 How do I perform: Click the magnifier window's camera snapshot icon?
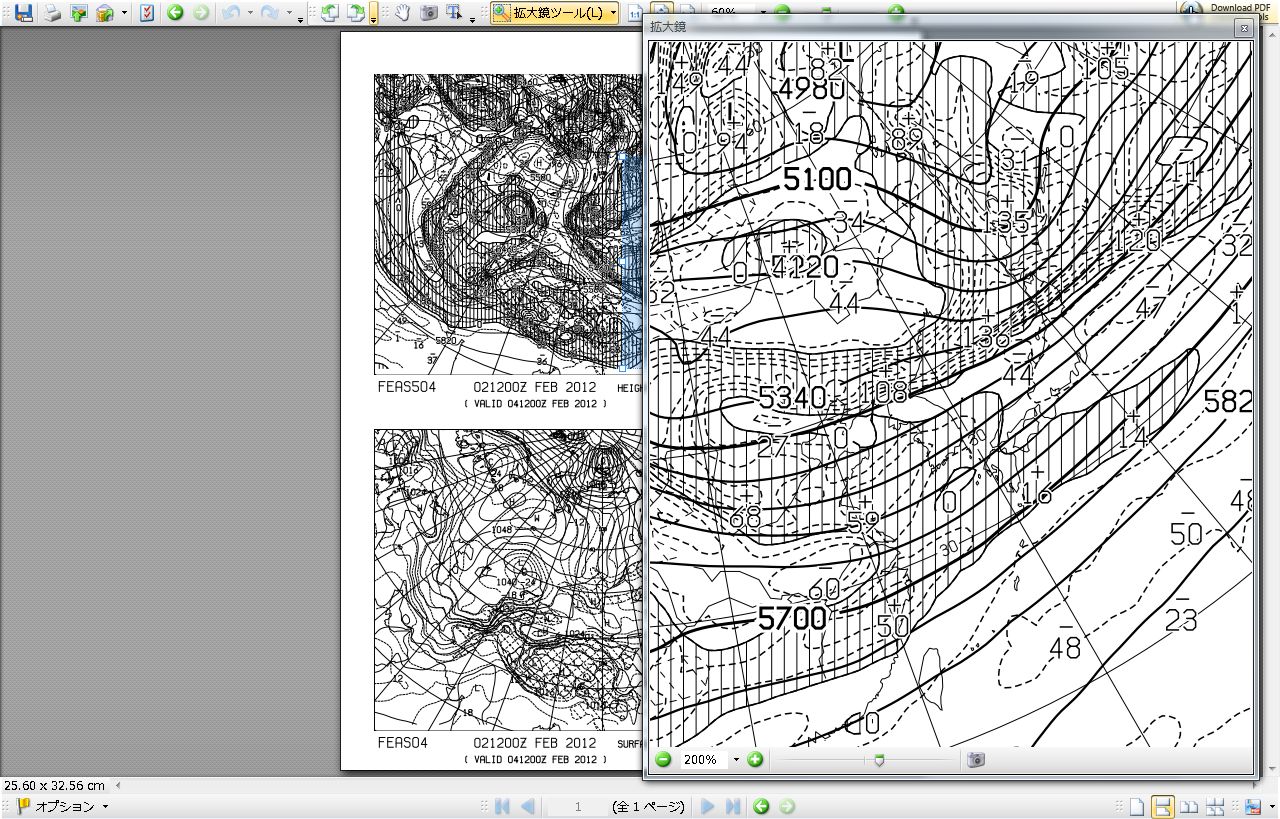[976, 760]
